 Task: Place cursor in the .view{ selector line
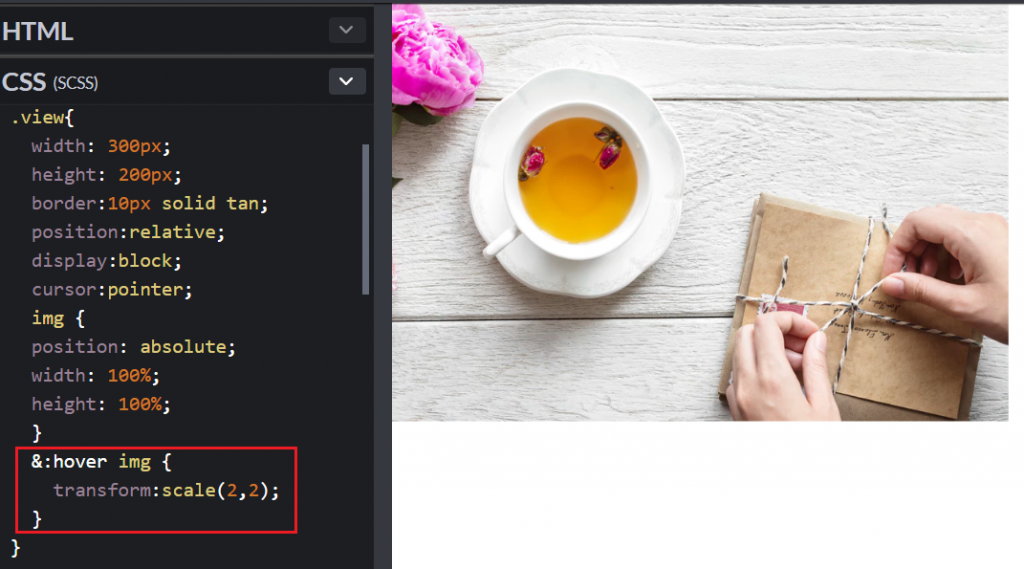coord(42,118)
